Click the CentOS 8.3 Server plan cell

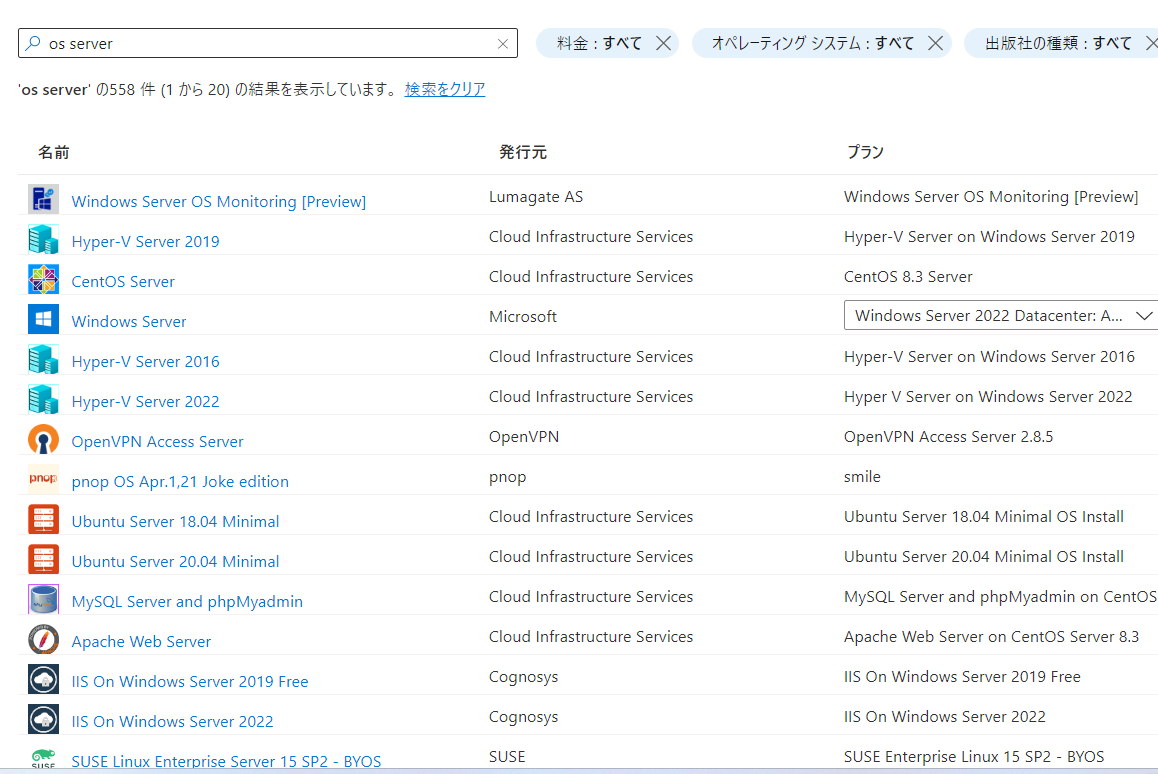pos(908,276)
